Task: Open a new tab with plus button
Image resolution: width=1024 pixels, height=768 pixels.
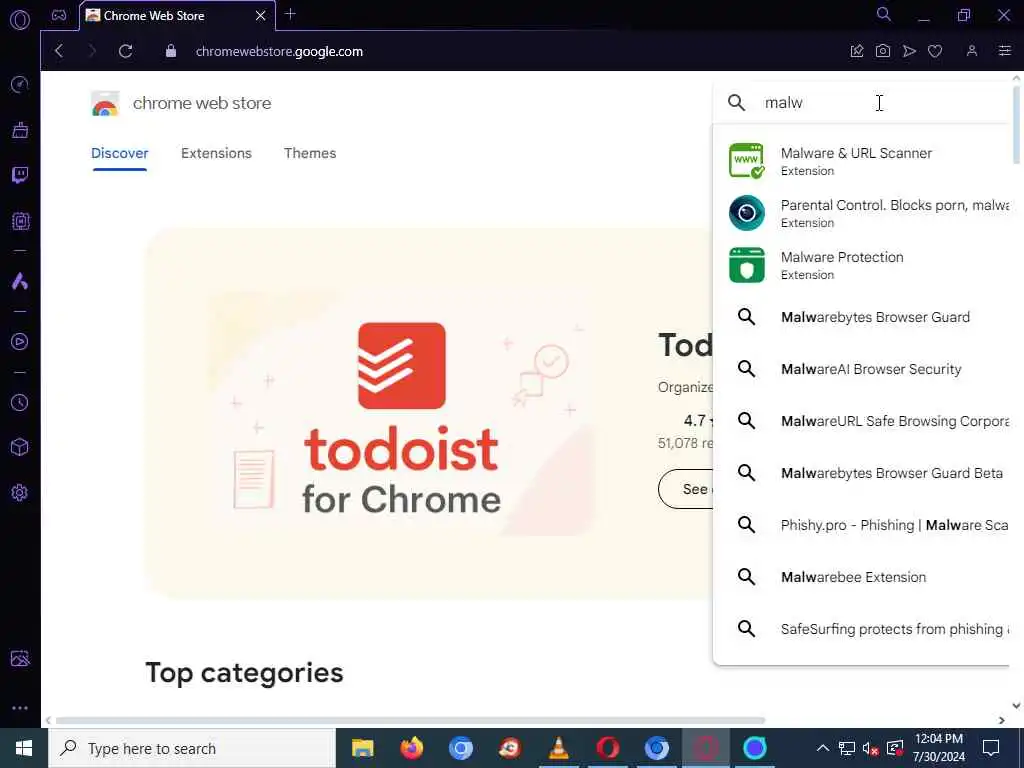Action: [x=291, y=14]
